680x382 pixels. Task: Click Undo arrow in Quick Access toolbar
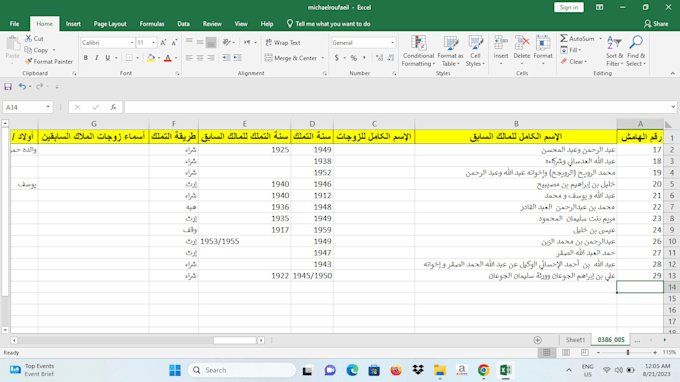coord(22,87)
